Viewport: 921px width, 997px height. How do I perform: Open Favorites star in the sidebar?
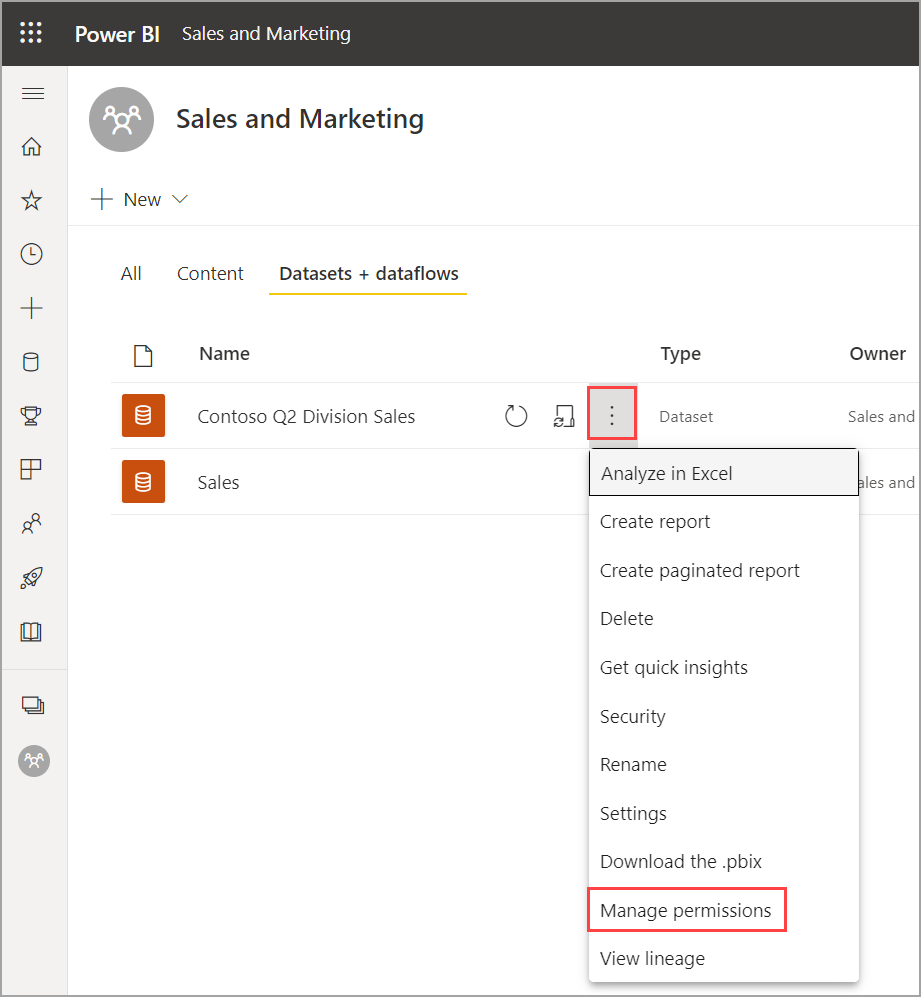[32, 201]
